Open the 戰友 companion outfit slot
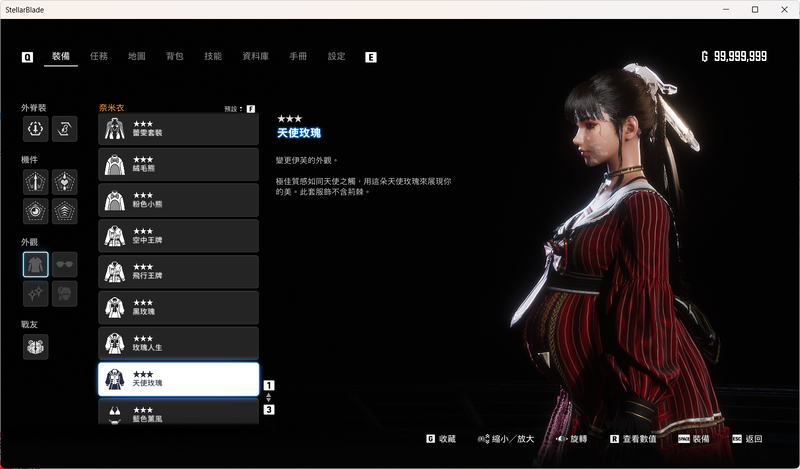800x469 pixels. (36, 347)
